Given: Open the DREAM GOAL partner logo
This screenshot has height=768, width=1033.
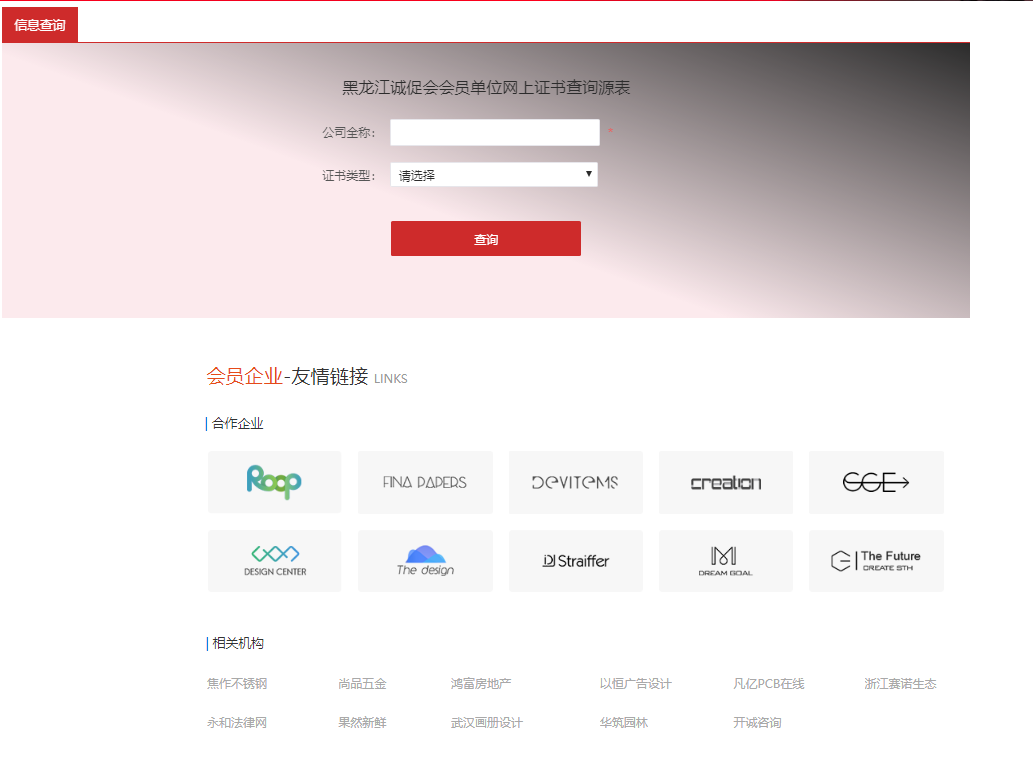Looking at the screenshot, I should [725, 561].
